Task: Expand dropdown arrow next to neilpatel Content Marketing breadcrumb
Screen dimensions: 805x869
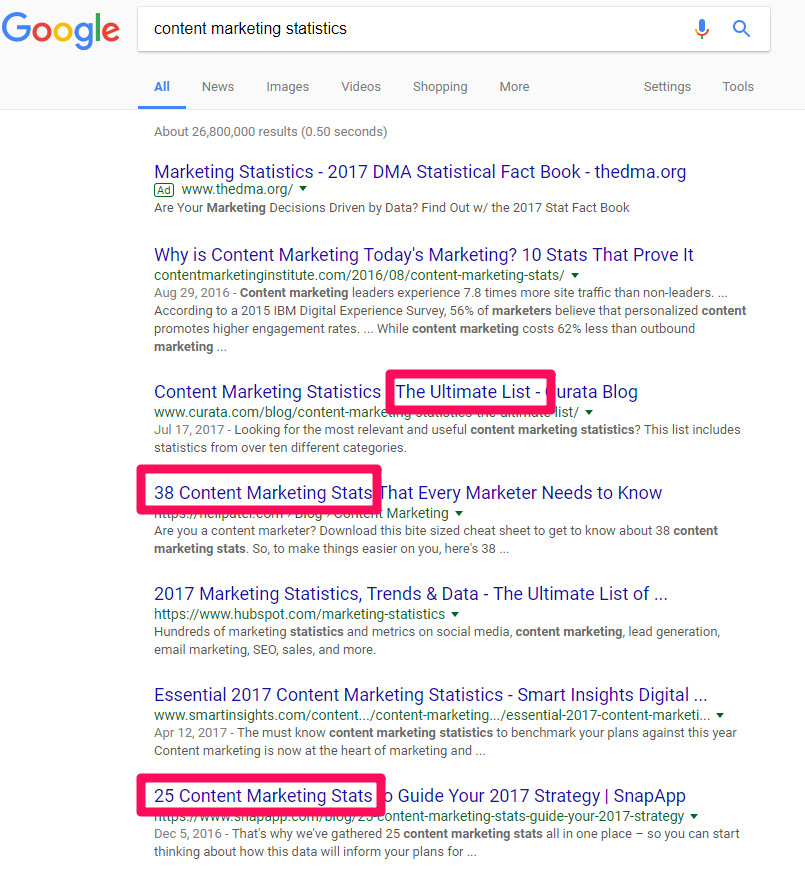Action: pyautogui.click(x=459, y=513)
